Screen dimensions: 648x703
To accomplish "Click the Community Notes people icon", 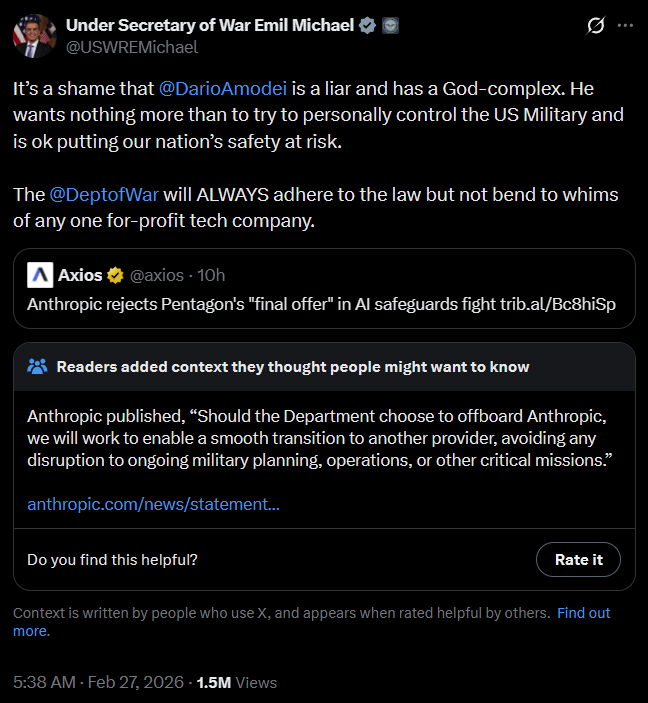I will 38,366.
